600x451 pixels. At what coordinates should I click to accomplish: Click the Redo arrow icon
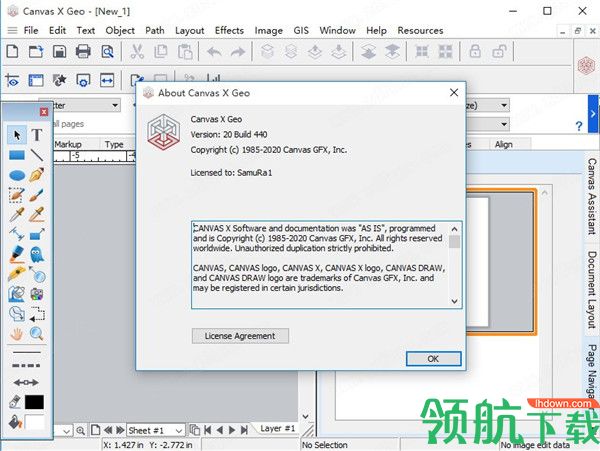click(238, 51)
